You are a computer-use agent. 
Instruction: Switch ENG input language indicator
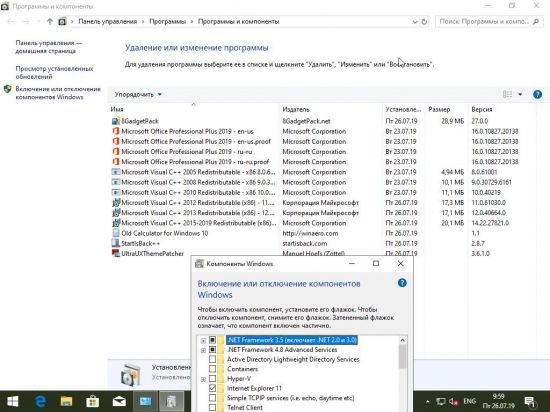pyautogui.click(x=470, y=401)
